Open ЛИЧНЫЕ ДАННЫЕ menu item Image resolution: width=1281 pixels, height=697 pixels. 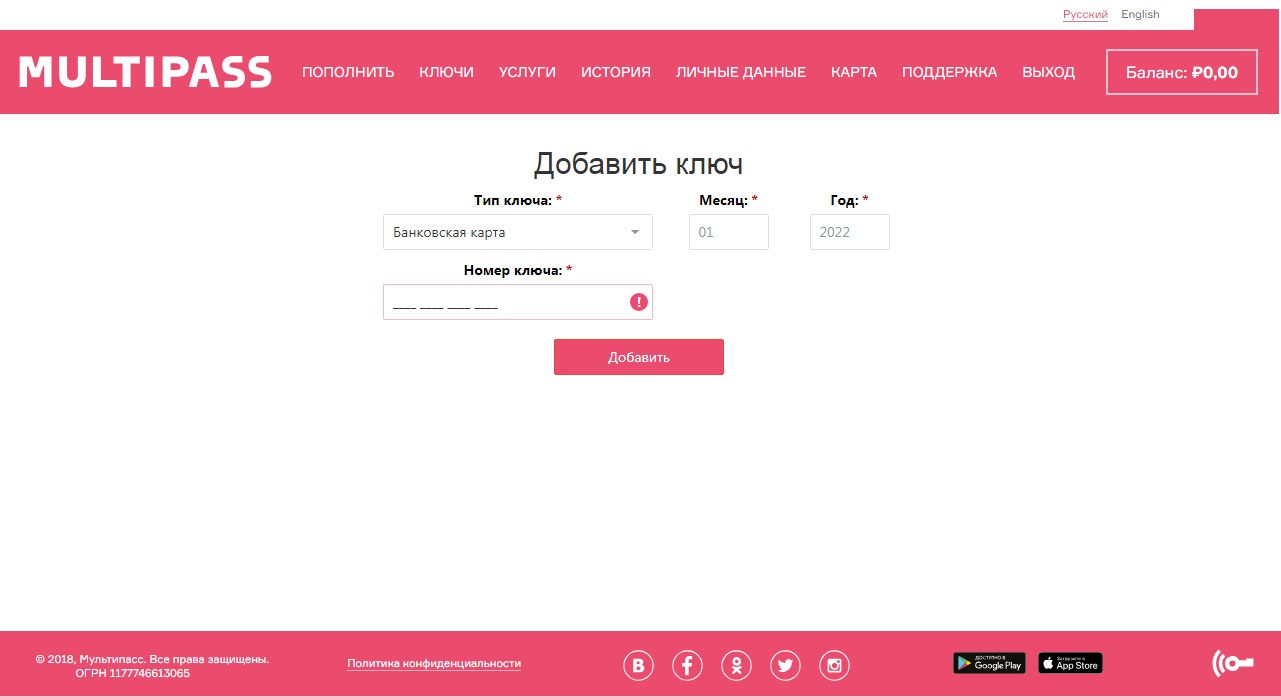[x=741, y=72]
